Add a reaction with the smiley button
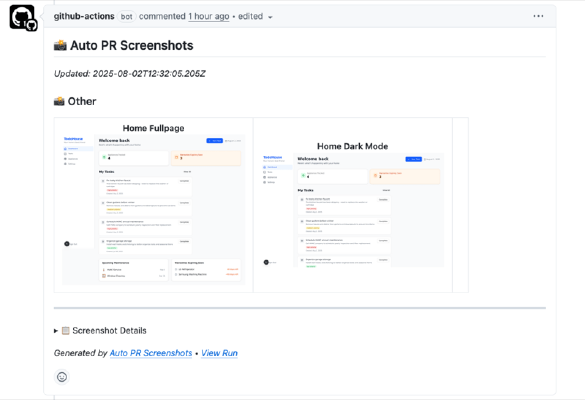The width and height of the screenshot is (585, 400). [x=62, y=377]
